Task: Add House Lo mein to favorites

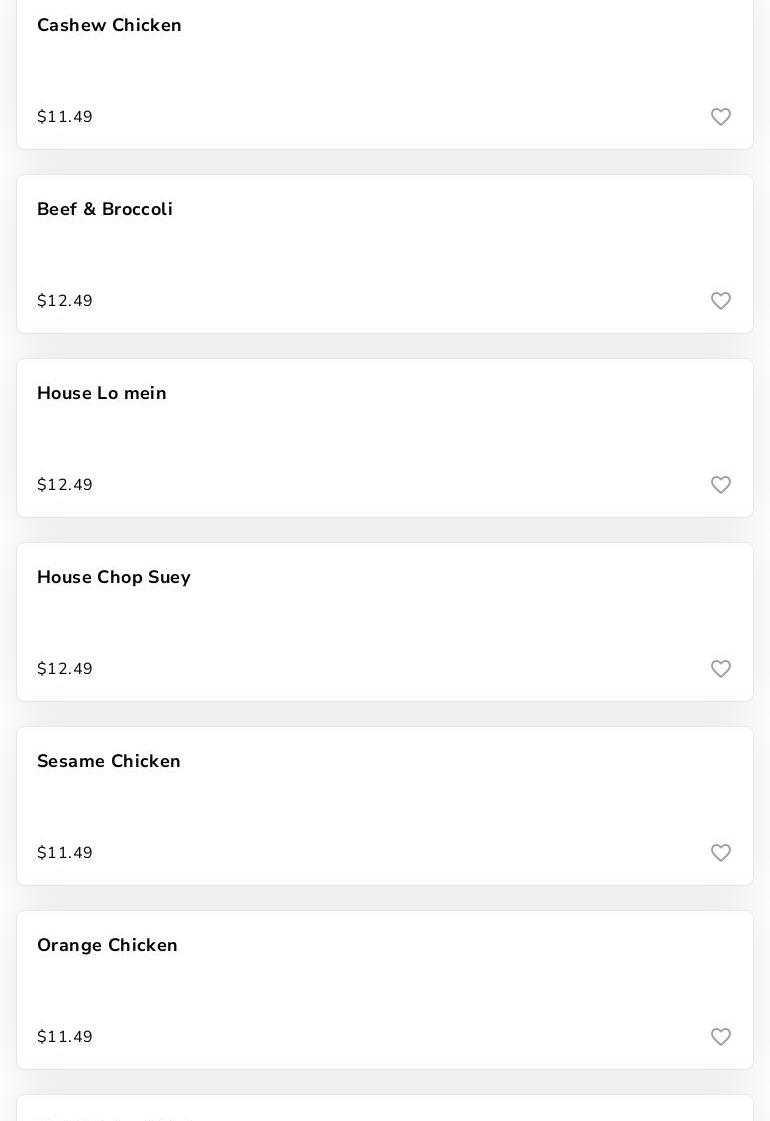Action: (x=721, y=485)
